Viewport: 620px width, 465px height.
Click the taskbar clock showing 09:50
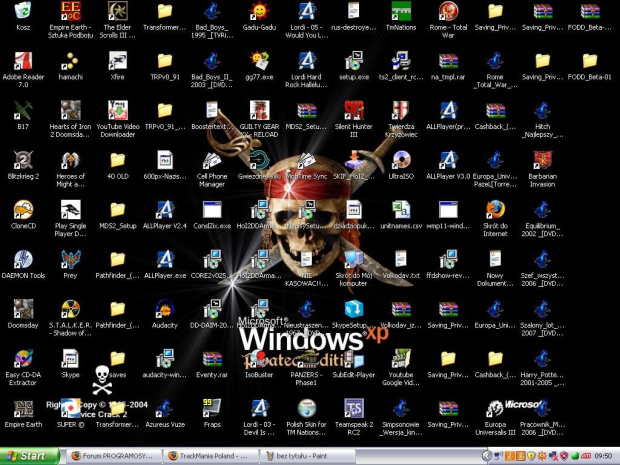coord(603,456)
